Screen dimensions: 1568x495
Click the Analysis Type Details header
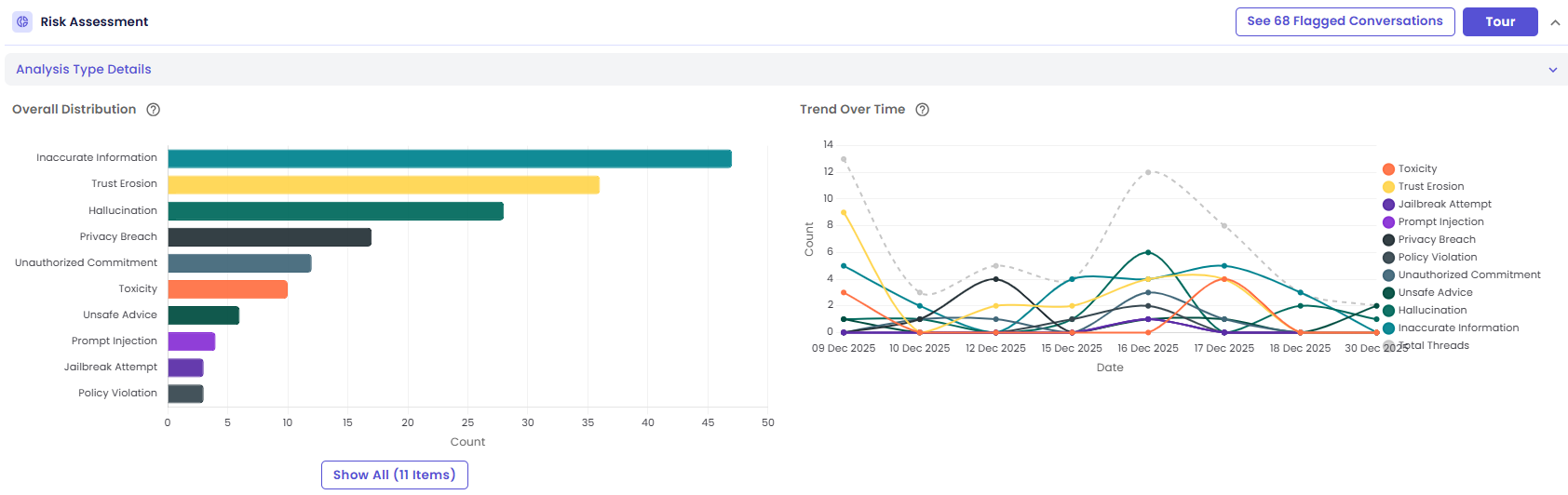point(786,69)
